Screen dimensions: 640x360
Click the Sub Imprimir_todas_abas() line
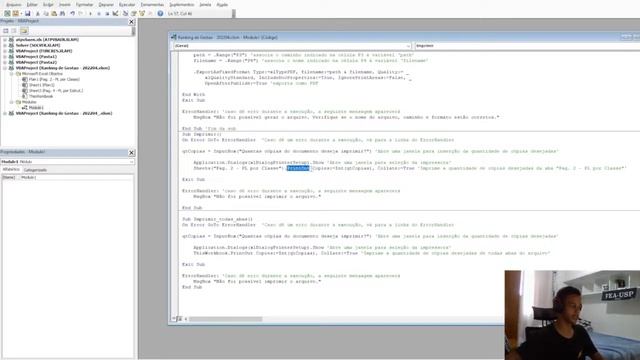coord(217,219)
